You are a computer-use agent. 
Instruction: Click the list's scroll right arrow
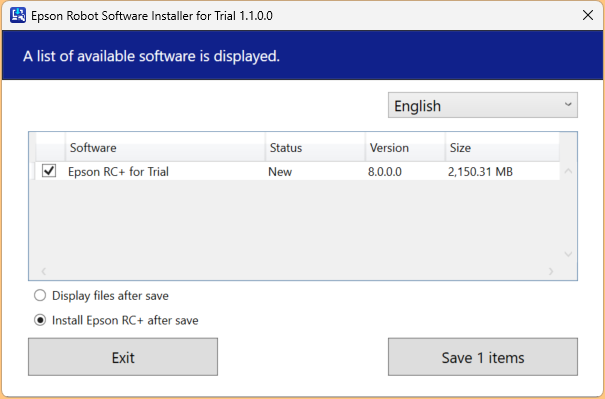pos(551,271)
